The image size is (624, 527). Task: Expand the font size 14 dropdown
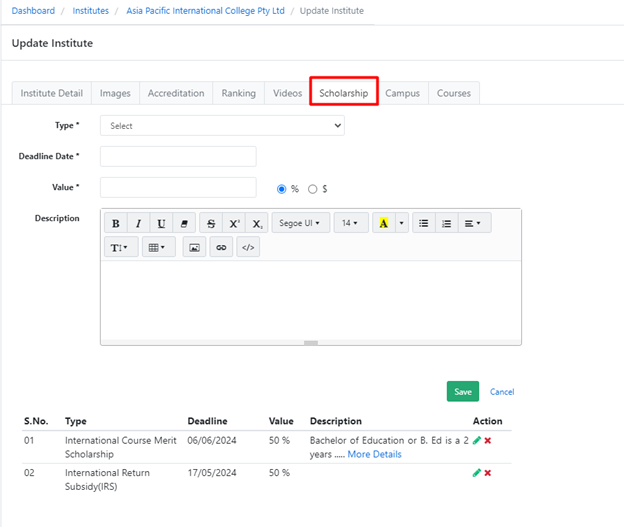click(x=350, y=224)
